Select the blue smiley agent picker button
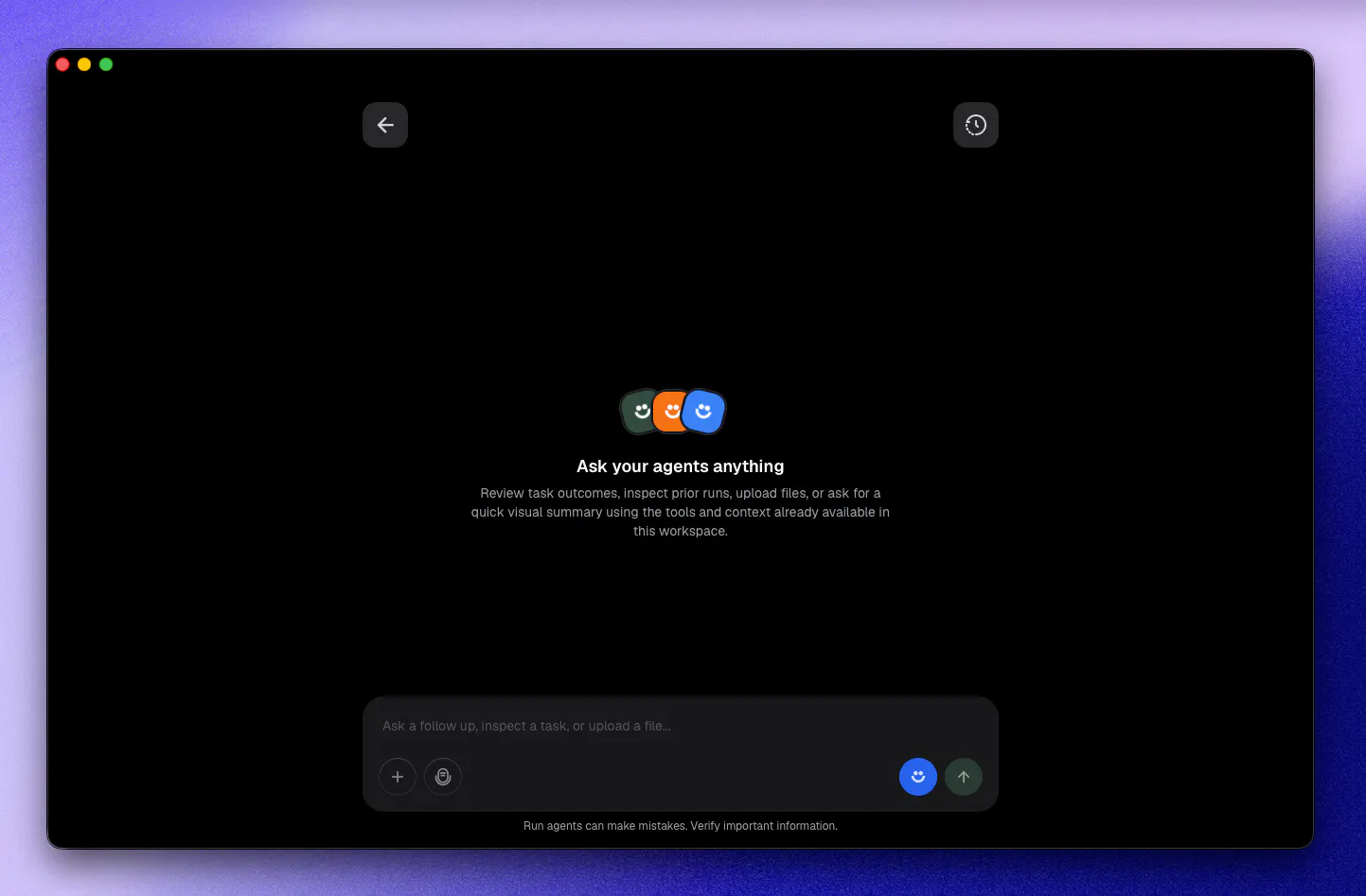The image size is (1366, 896). (918, 777)
